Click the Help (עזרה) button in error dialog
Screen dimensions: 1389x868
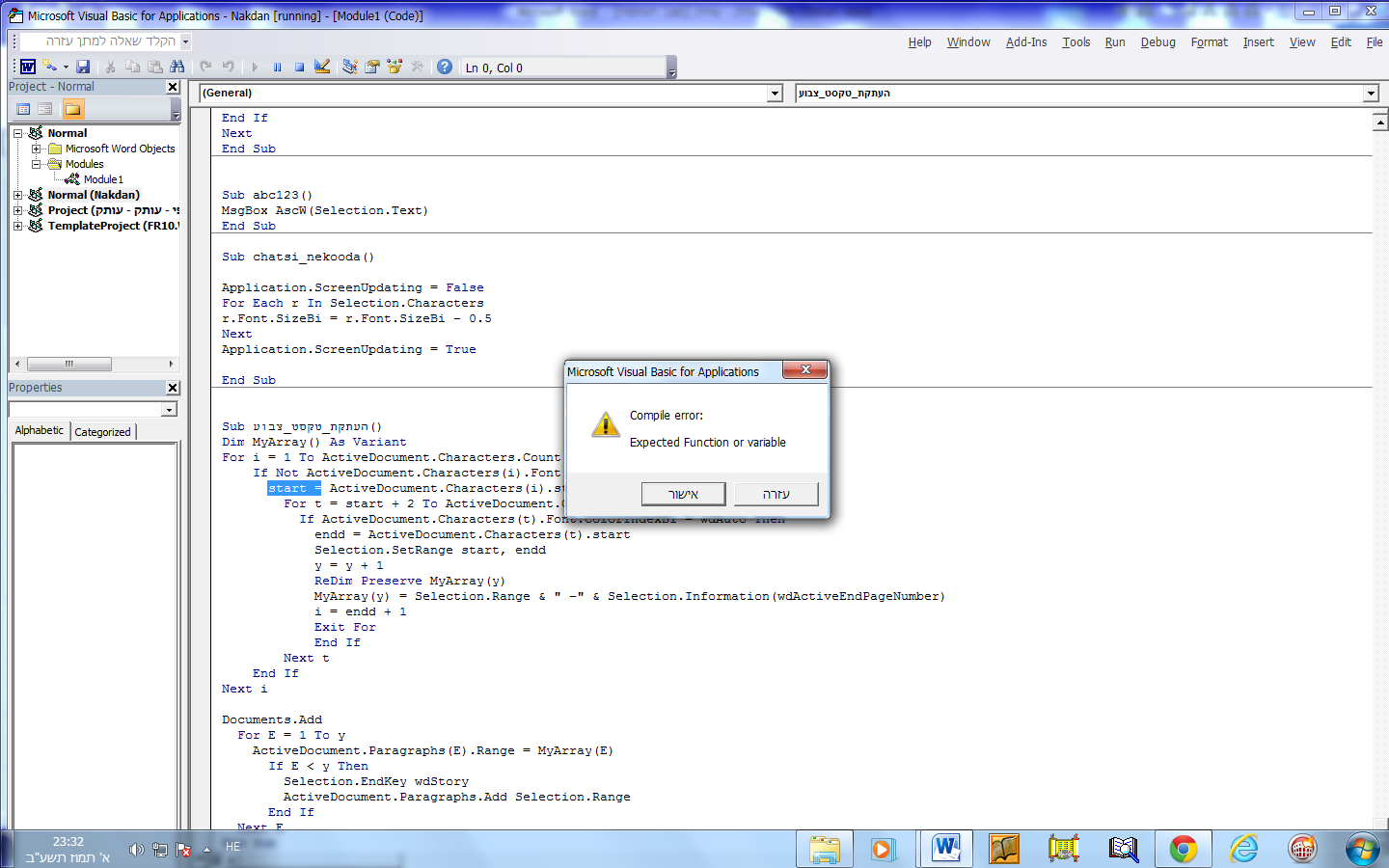click(x=776, y=494)
